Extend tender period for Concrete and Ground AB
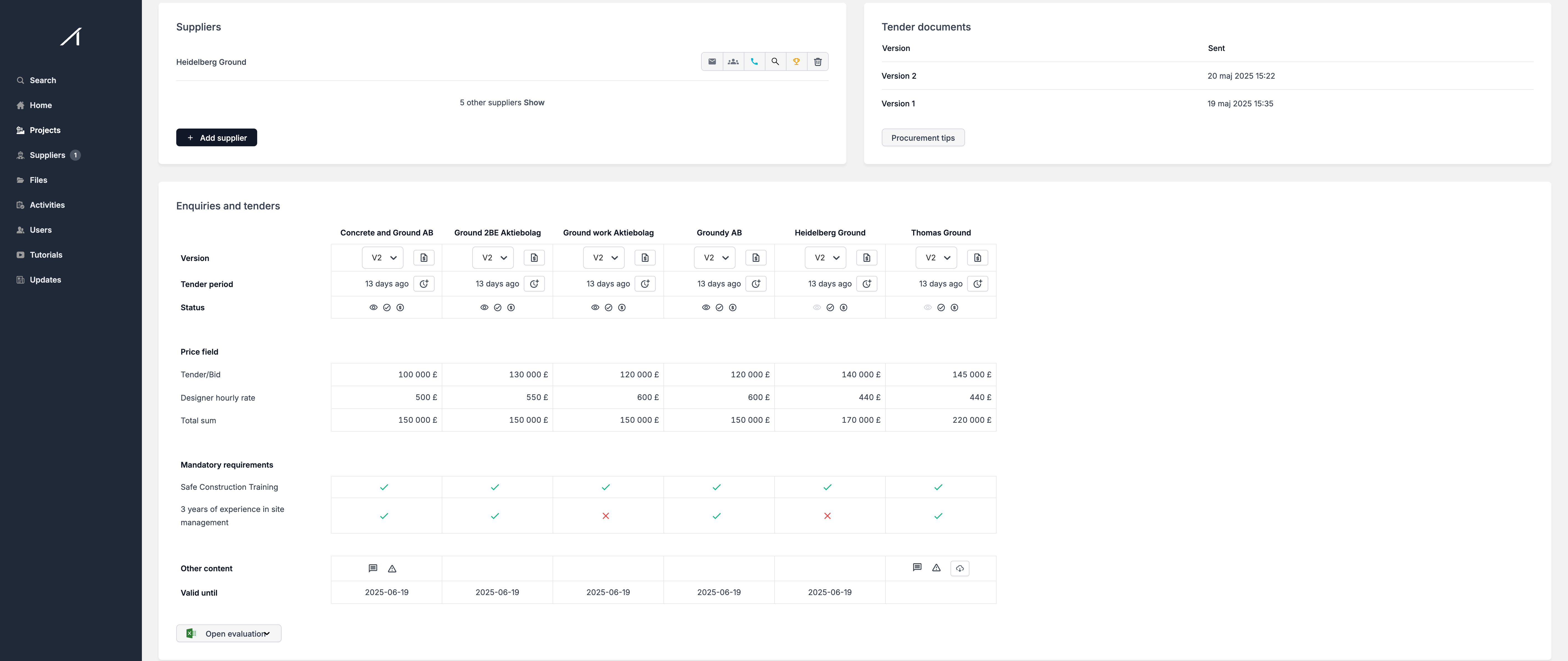The height and width of the screenshot is (661, 1568). click(424, 284)
